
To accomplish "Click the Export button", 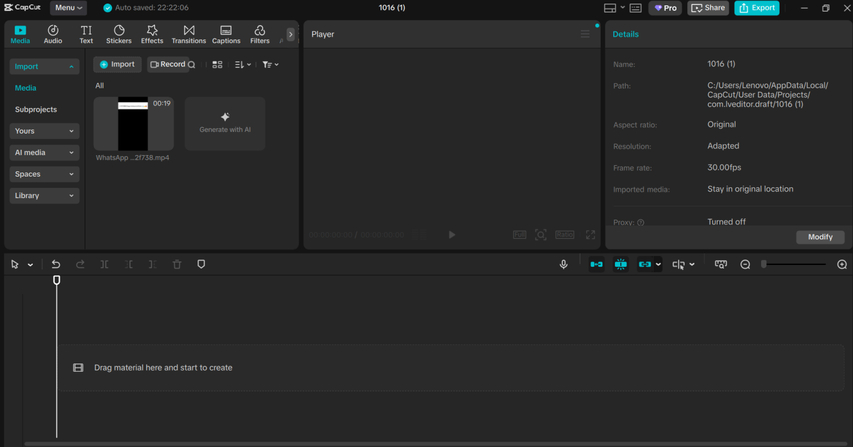I will (757, 8).
